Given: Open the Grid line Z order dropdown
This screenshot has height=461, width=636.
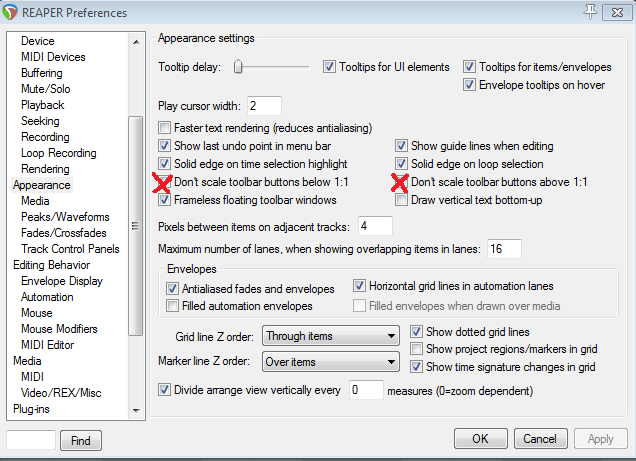Looking at the screenshot, I should pos(333,337).
